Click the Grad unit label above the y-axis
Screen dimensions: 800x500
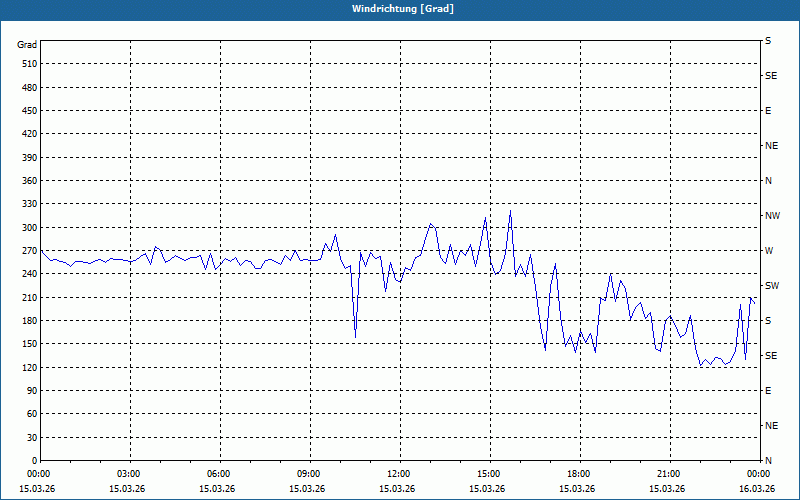[x=27, y=45]
